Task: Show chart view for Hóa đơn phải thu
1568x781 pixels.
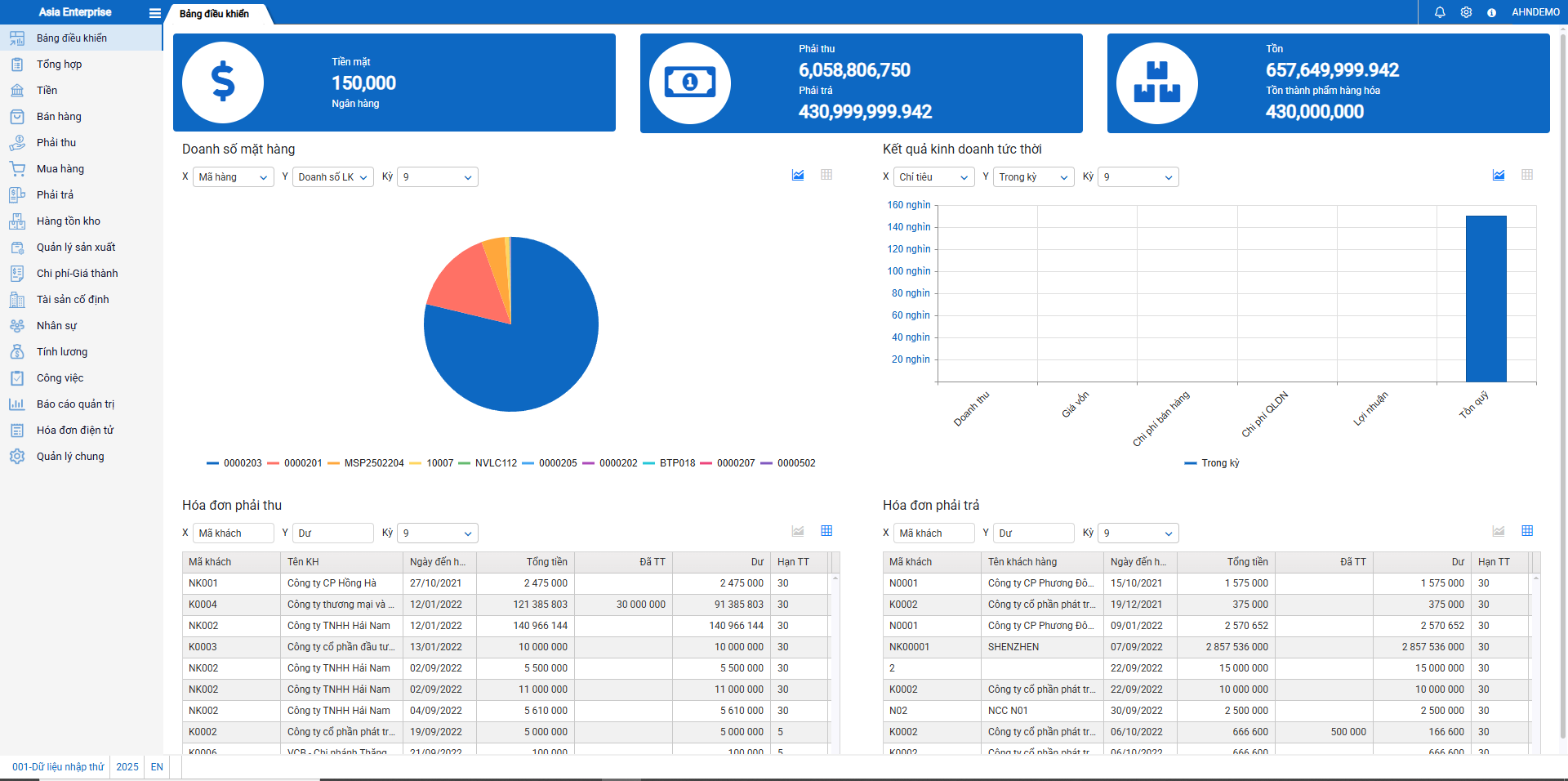Action: point(798,531)
